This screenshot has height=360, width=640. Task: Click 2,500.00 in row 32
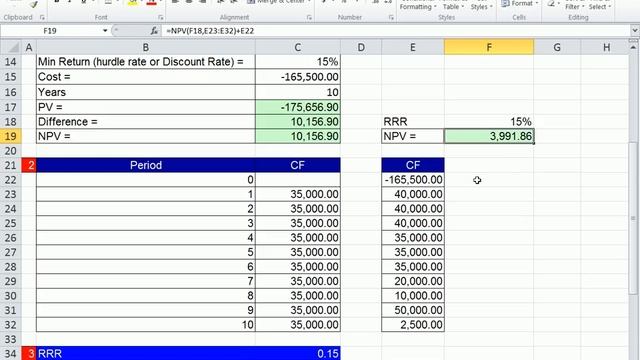[413, 324]
